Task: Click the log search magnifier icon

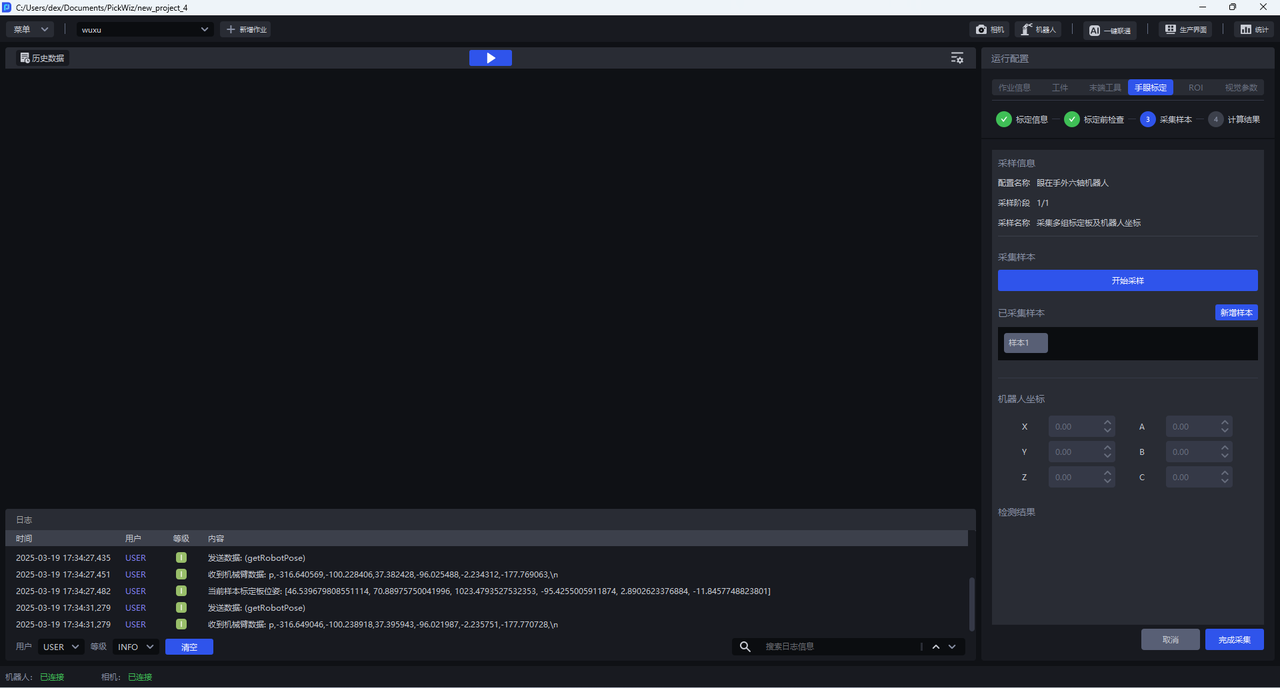Action: 745,647
